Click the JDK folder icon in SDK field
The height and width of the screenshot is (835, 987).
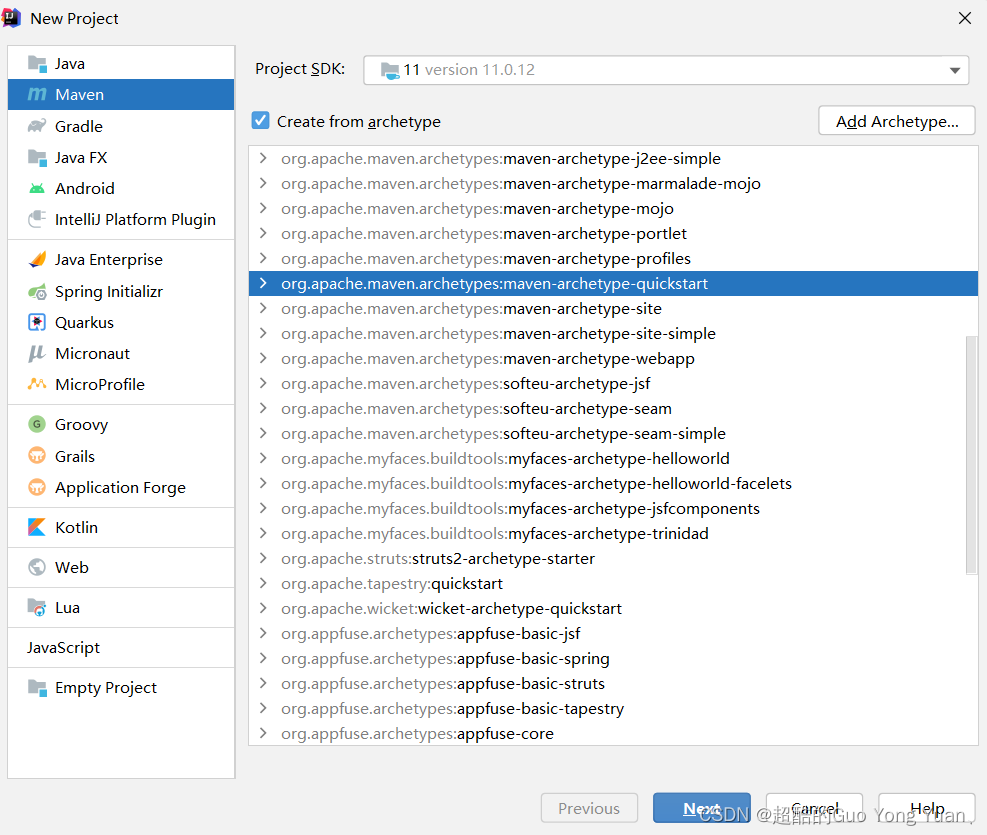pos(390,70)
